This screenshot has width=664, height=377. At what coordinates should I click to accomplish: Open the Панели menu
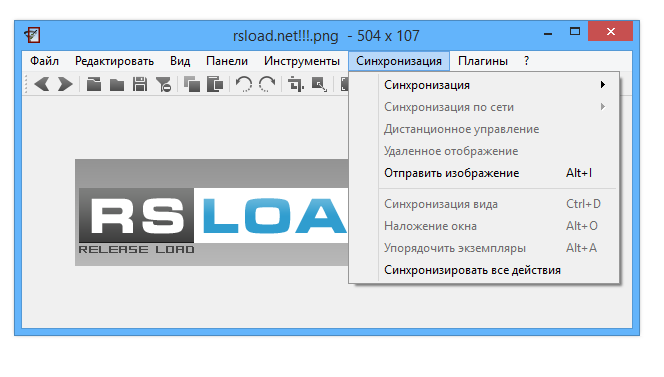[x=227, y=61]
